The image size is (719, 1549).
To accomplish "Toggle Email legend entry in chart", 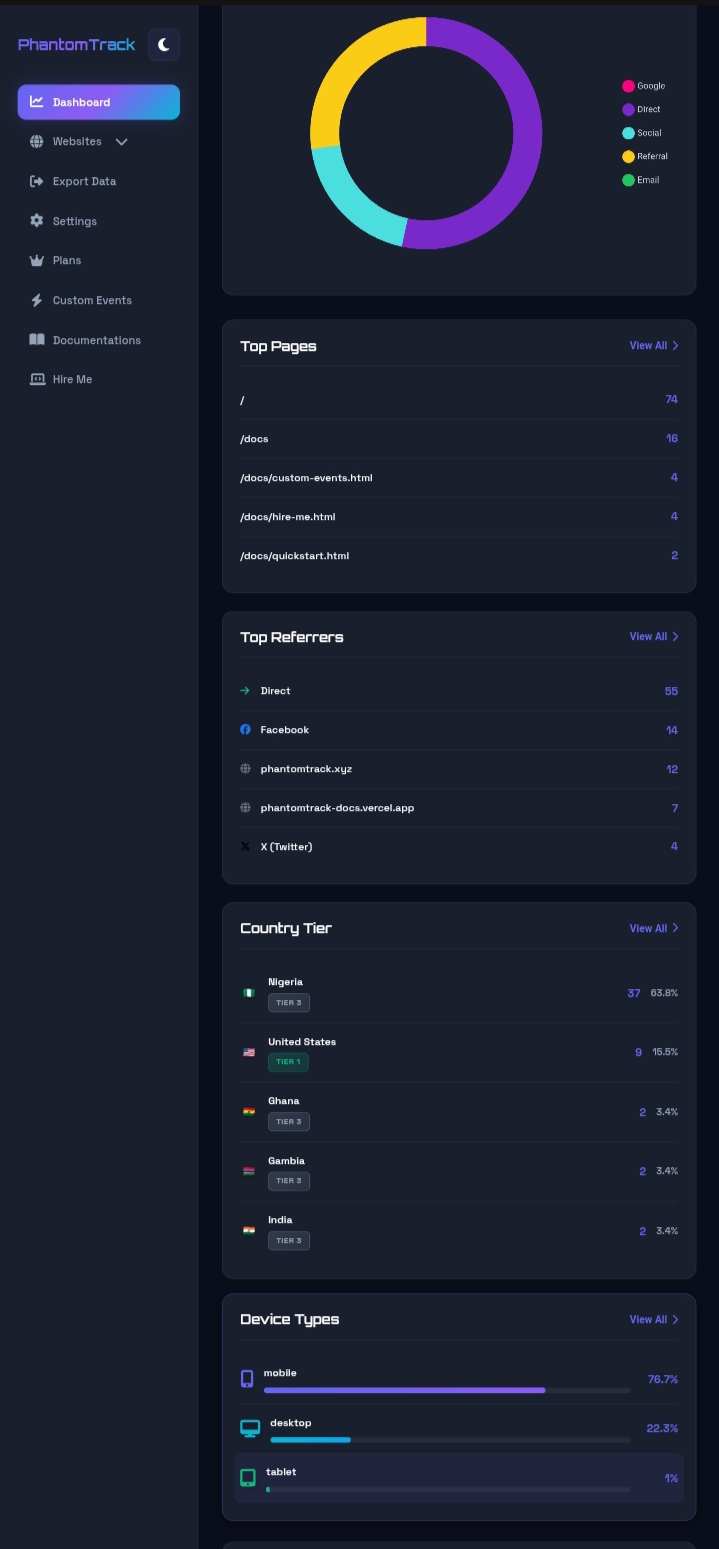I will [x=641, y=180].
